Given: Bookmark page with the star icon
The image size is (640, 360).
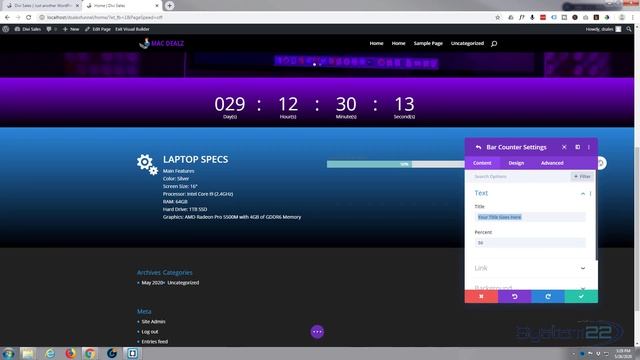Looking at the screenshot, I should [x=498, y=18].
